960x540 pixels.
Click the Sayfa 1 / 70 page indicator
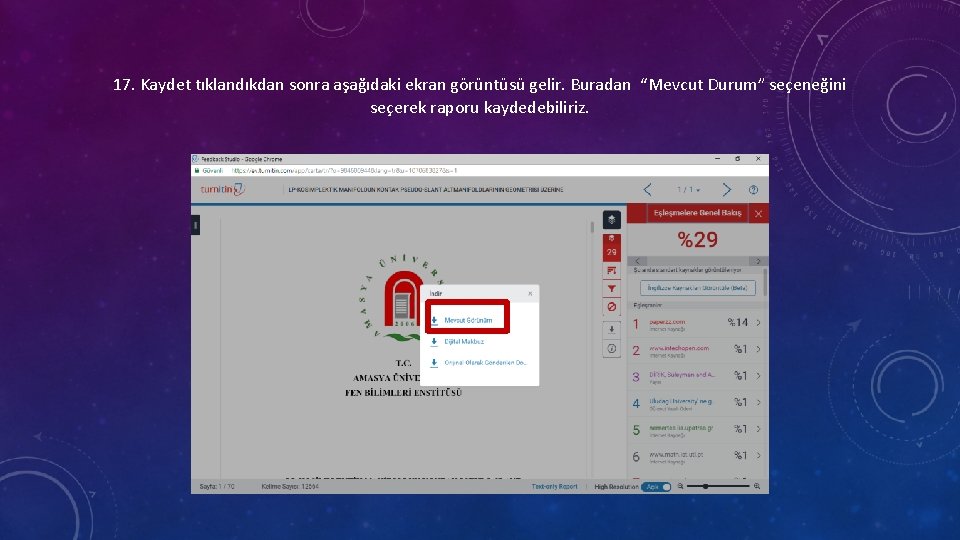[x=217, y=487]
